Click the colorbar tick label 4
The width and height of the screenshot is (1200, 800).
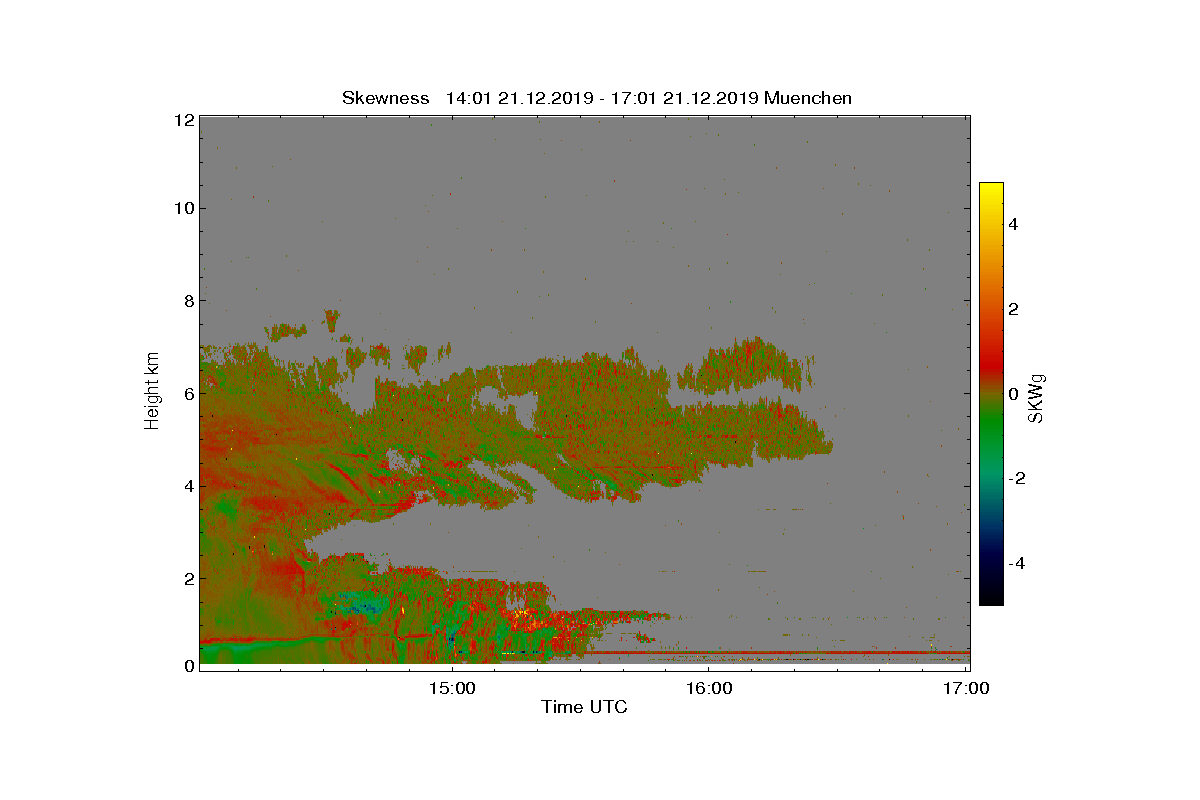click(x=1013, y=225)
